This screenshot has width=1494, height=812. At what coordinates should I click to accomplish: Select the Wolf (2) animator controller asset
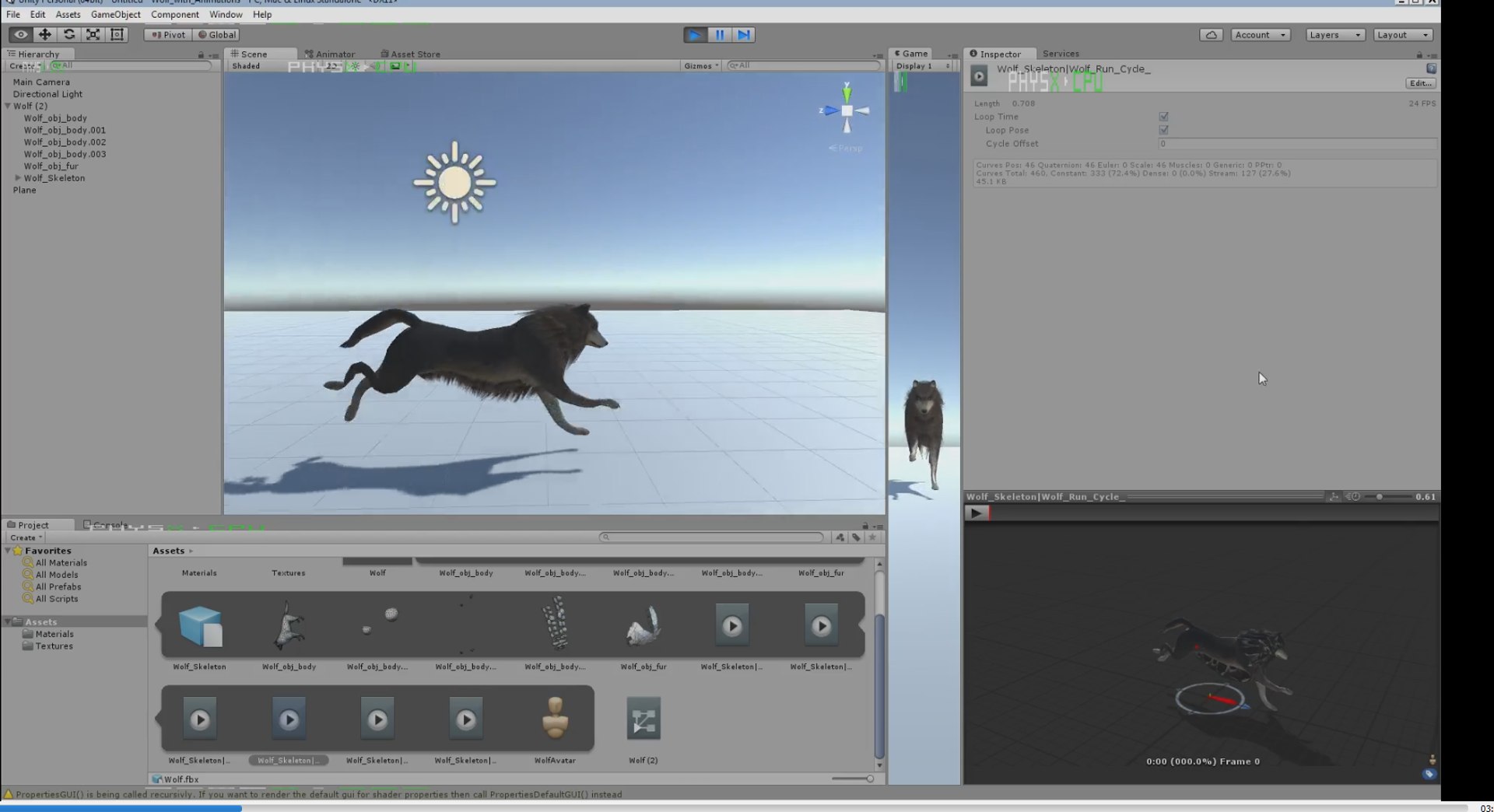click(644, 719)
